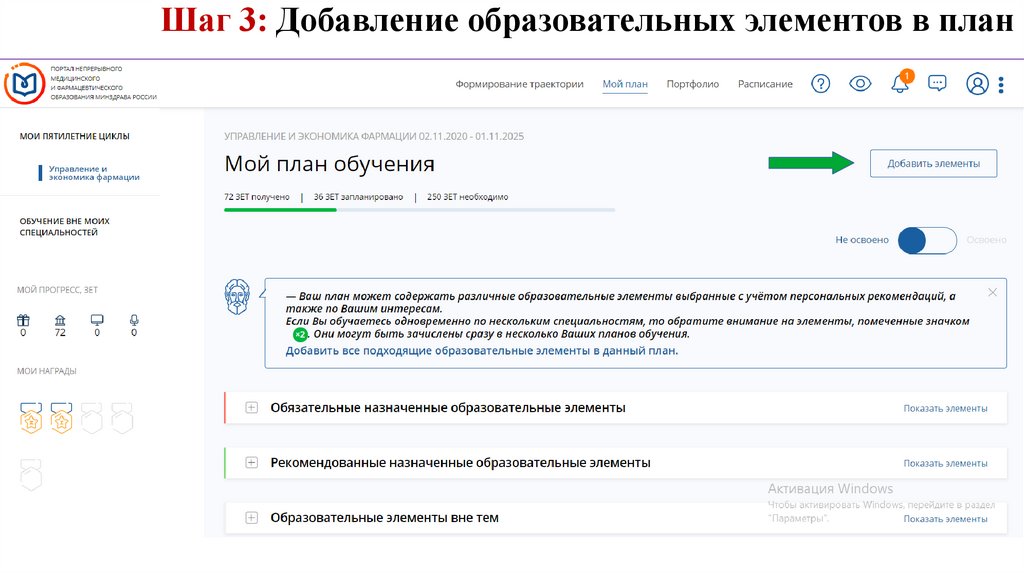This screenshot has height=574, width=1024.
Task: Click the advisor avatar icon
Action: point(237,297)
